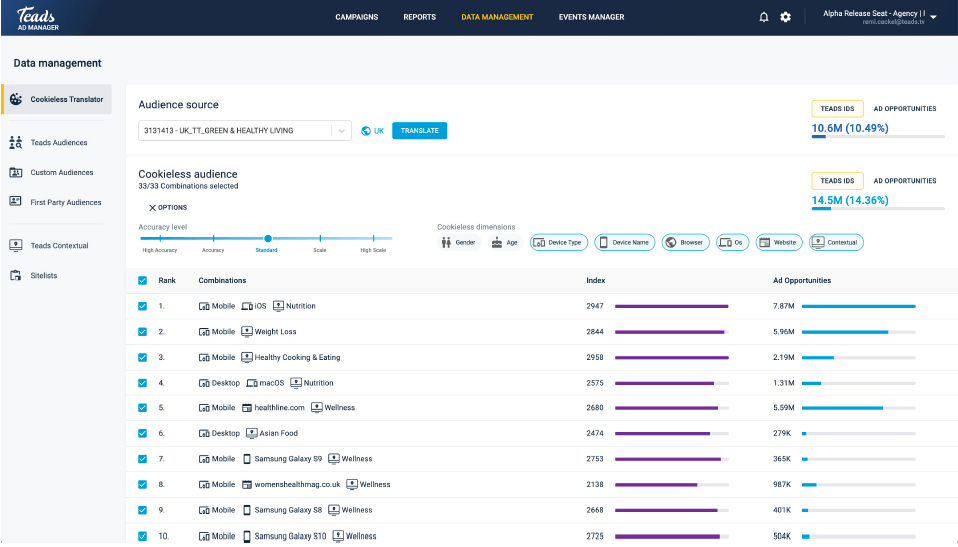The image size is (958, 547).
Task: Open Custom Audiences in sidebar
Action: click(62, 172)
